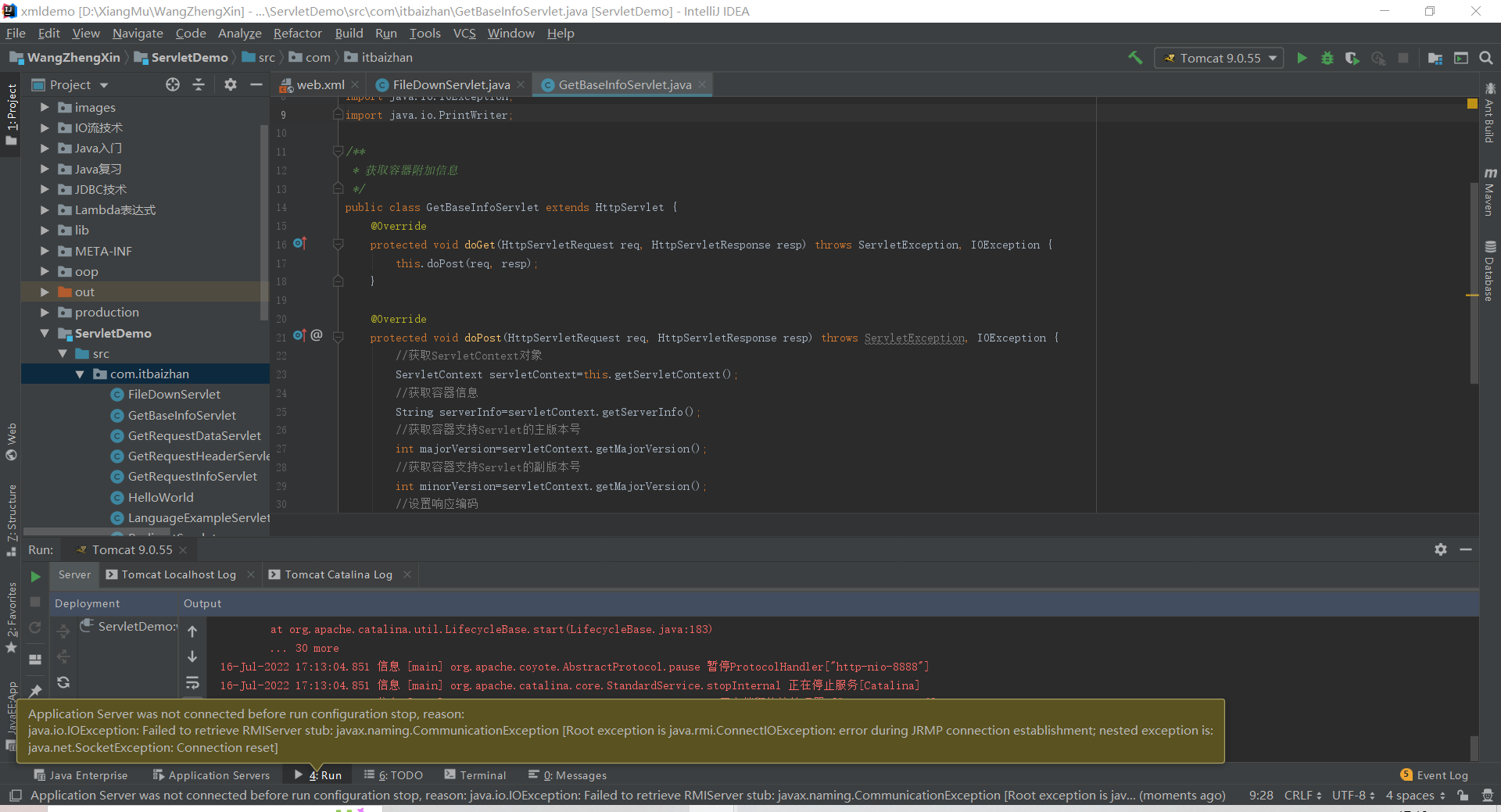Toggle soft-wrap icon in the Output pane
This screenshot has height=812, width=1501.
pos(192,683)
